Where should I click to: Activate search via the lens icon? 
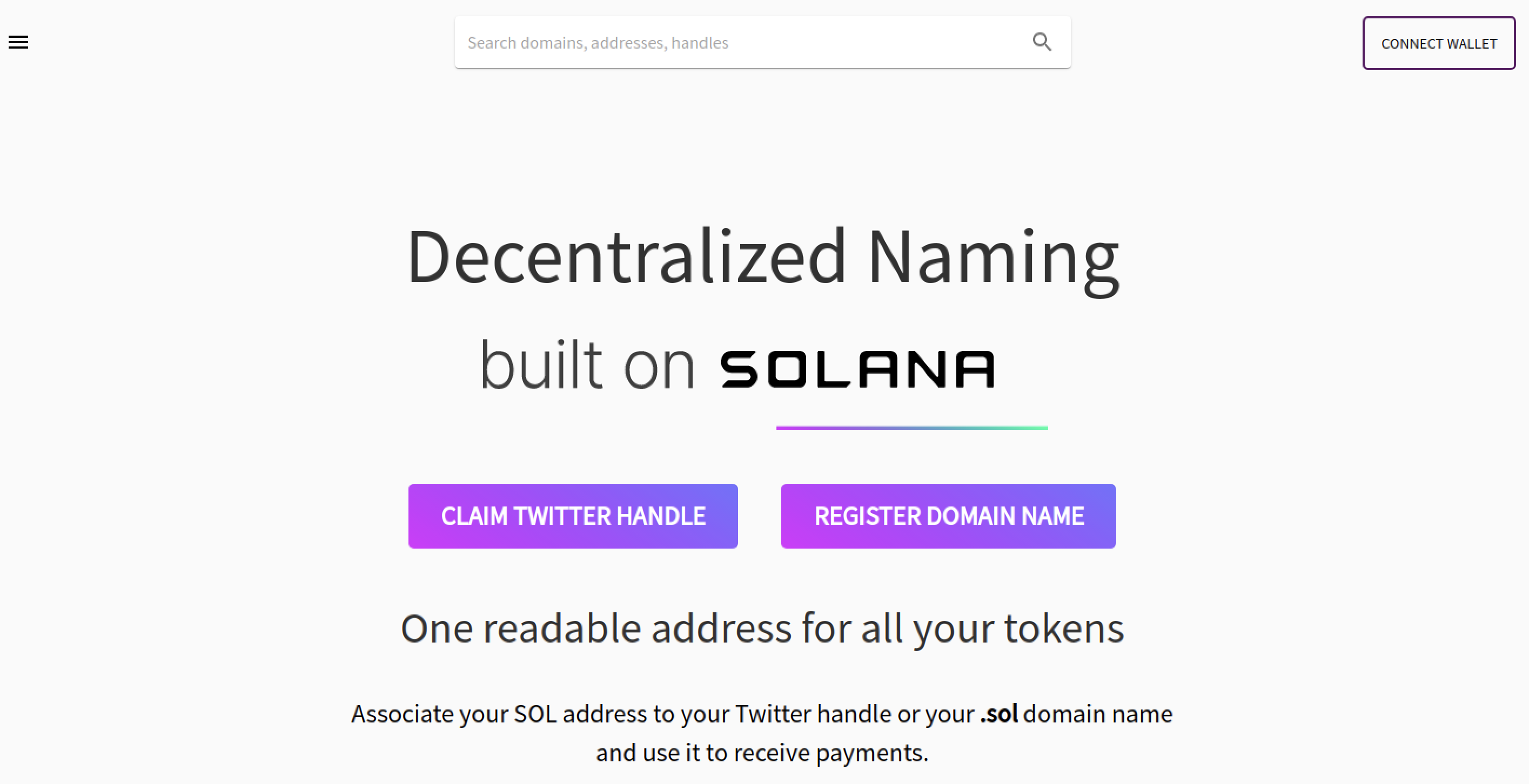click(1042, 42)
